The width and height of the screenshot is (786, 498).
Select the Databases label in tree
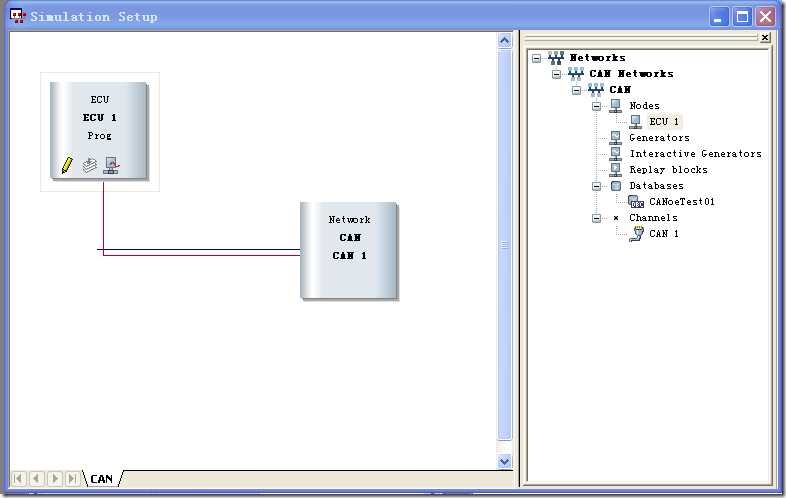656,186
